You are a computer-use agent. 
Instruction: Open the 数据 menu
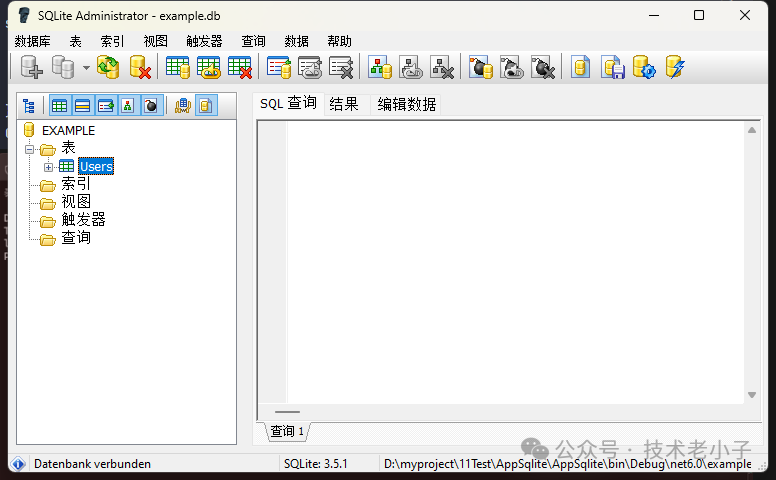(296, 41)
